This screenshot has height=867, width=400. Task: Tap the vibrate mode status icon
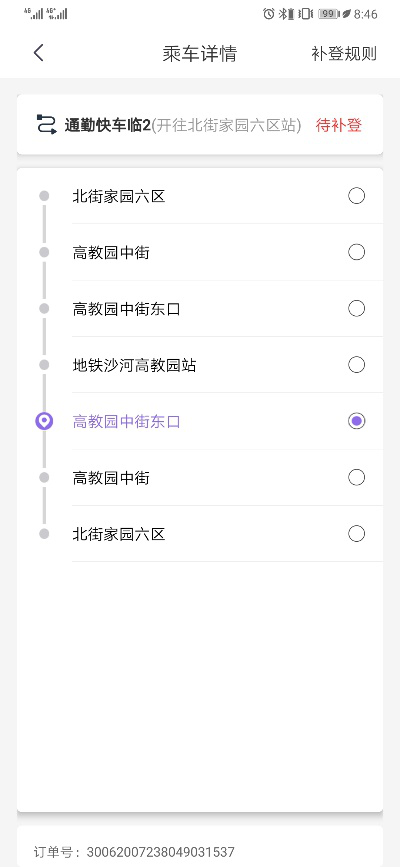[304, 14]
